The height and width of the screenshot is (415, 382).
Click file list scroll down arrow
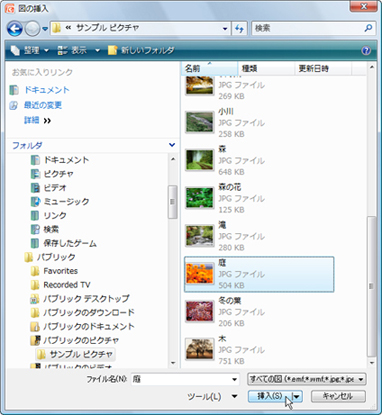coord(372,363)
